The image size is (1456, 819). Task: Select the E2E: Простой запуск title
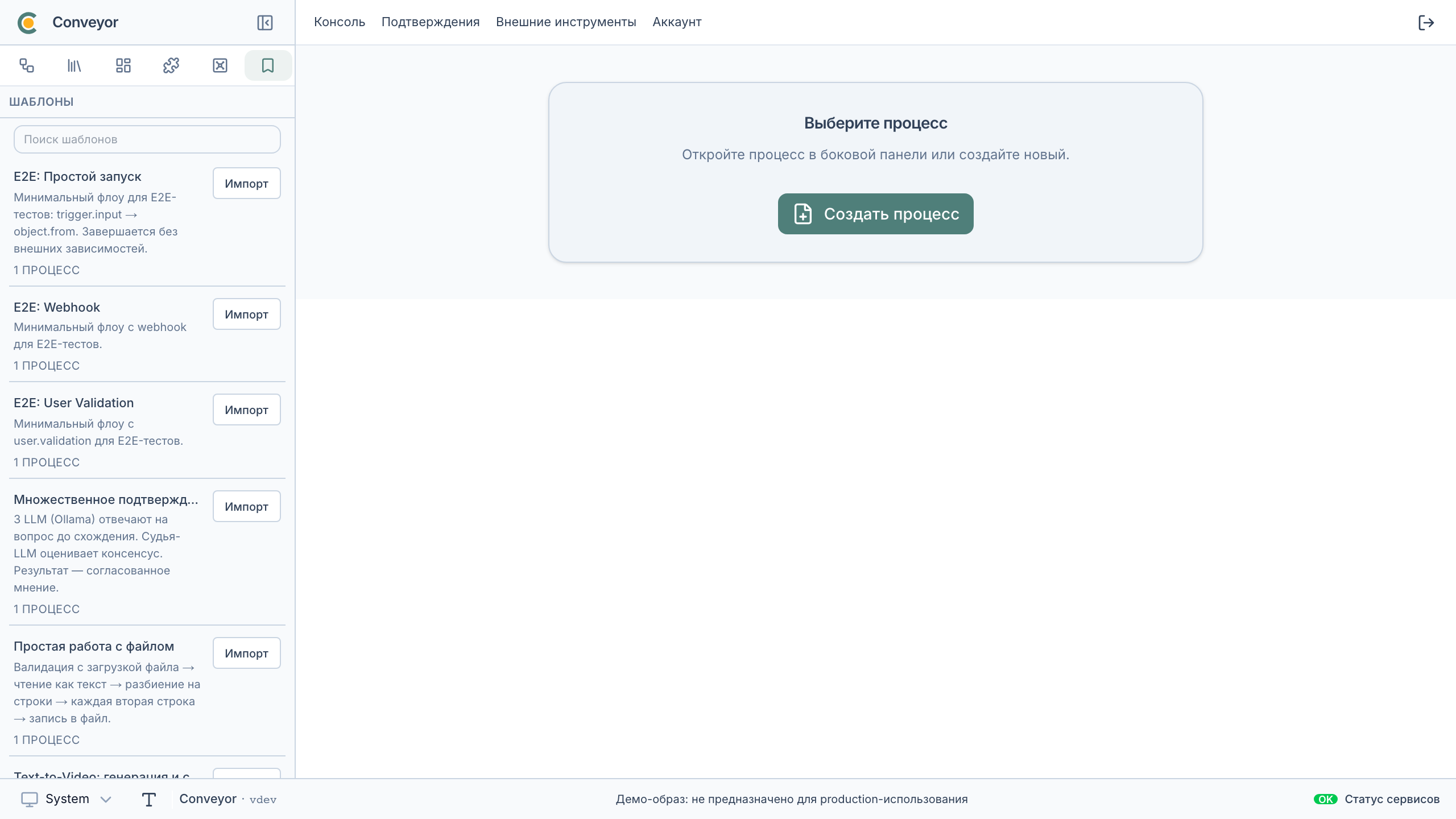pyautogui.click(x=77, y=176)
